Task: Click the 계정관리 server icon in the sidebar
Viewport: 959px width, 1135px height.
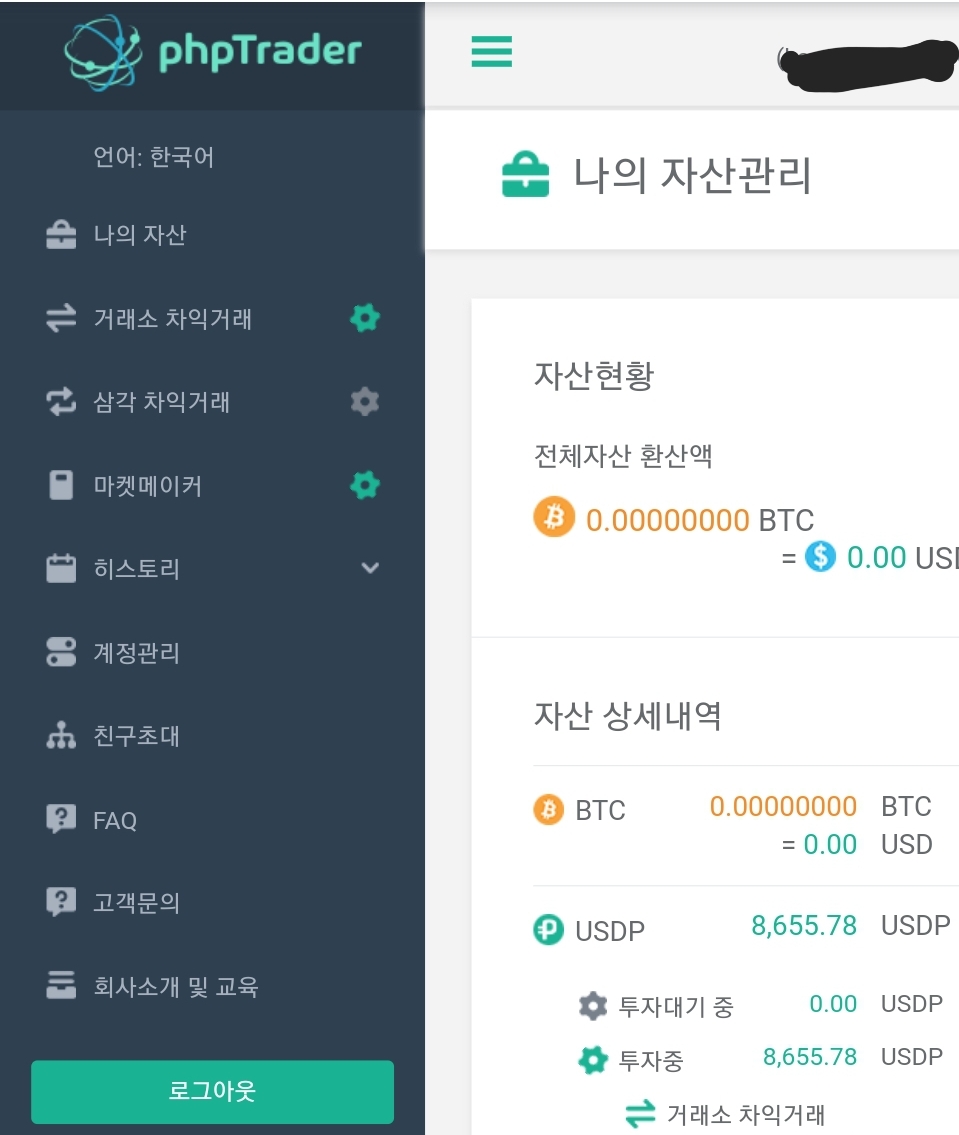Action: click(x=61, y=653)
